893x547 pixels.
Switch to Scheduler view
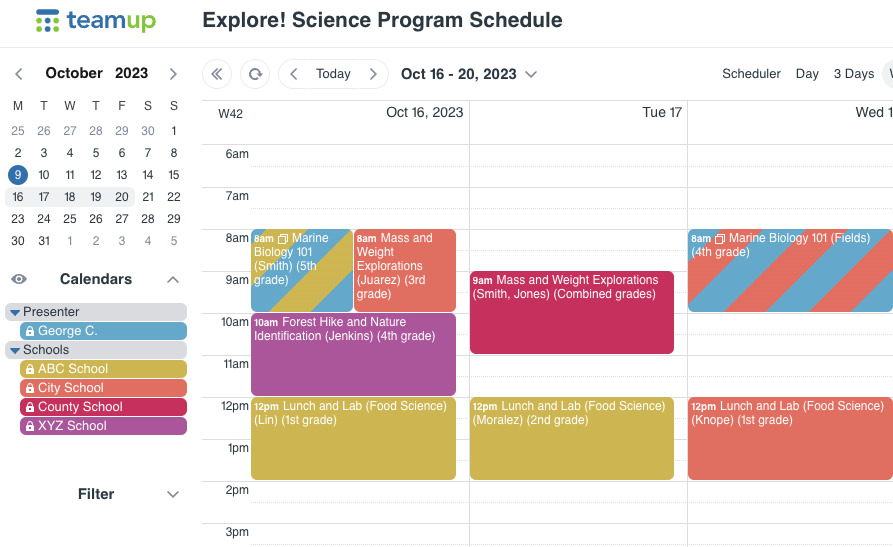(x=751, y=74)
